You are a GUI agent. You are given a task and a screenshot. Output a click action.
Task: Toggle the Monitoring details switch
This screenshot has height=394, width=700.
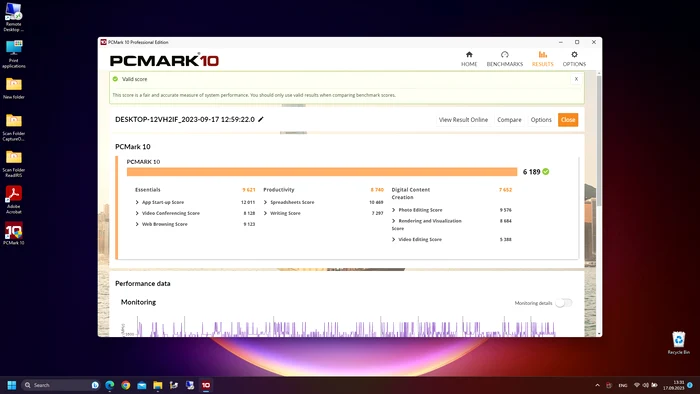[x=563, y=303]
